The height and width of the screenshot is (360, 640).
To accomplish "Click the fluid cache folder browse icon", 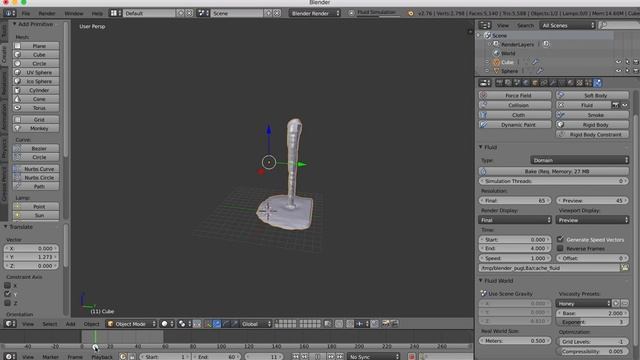I will pos(624,268).
